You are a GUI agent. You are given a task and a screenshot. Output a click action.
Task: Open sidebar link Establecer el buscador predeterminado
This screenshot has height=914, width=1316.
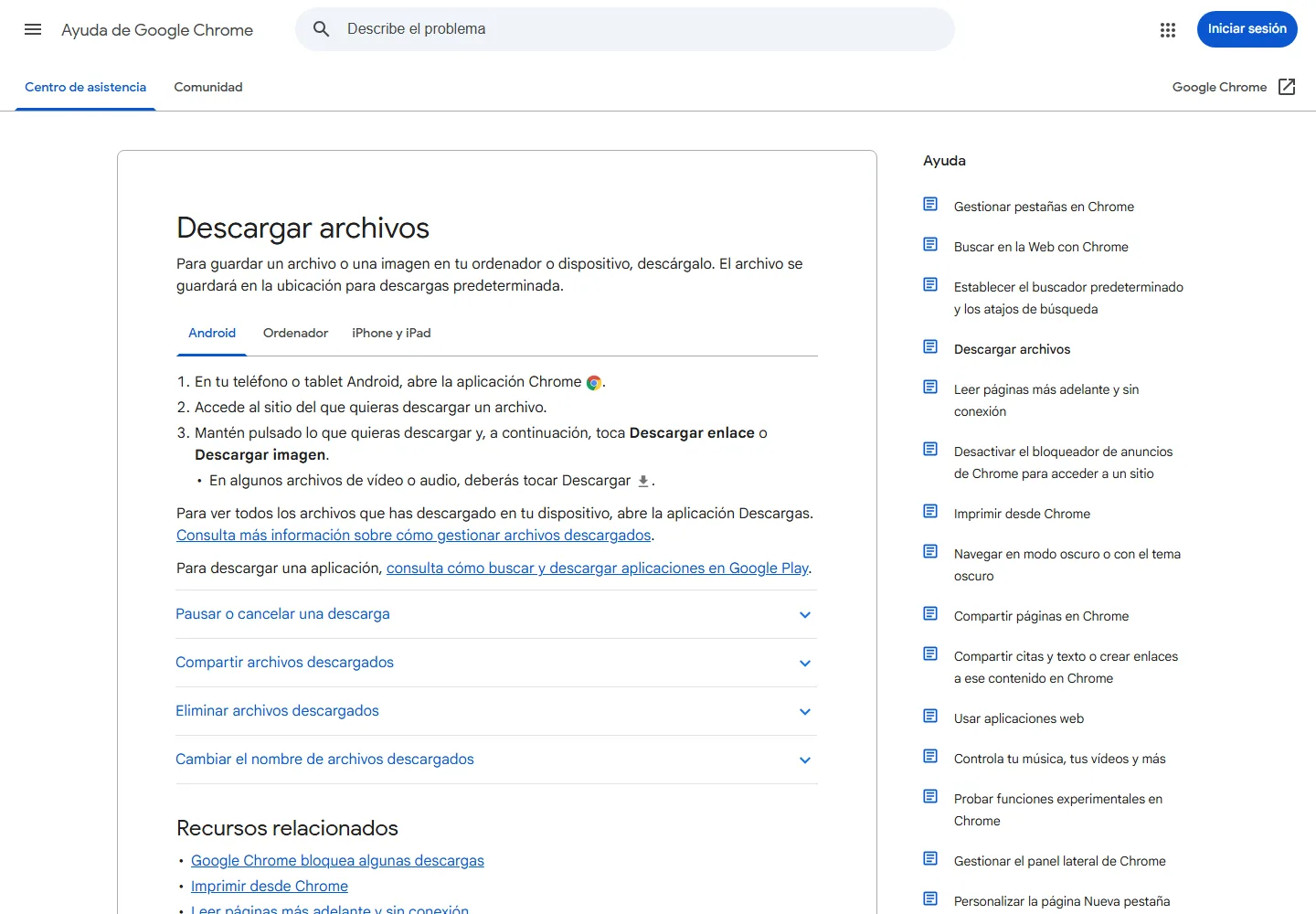point(1068,298)
